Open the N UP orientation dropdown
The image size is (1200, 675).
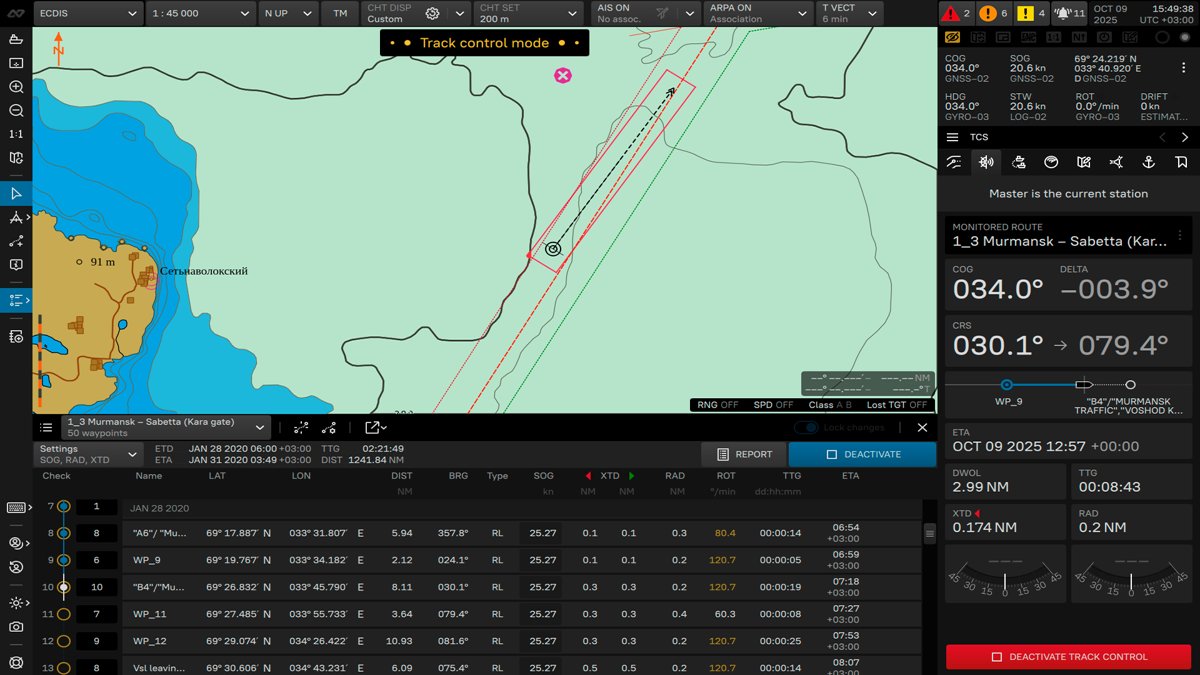point(288,14)
